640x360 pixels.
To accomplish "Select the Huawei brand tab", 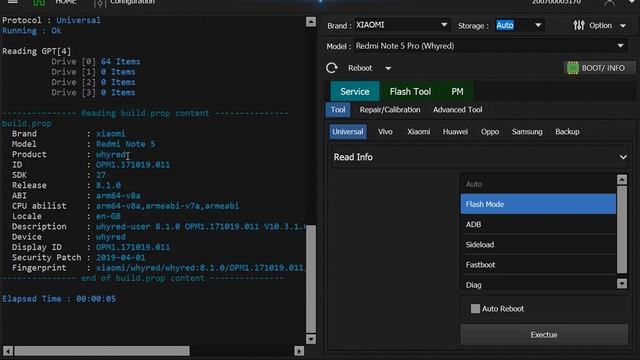I will click(455, 131).
